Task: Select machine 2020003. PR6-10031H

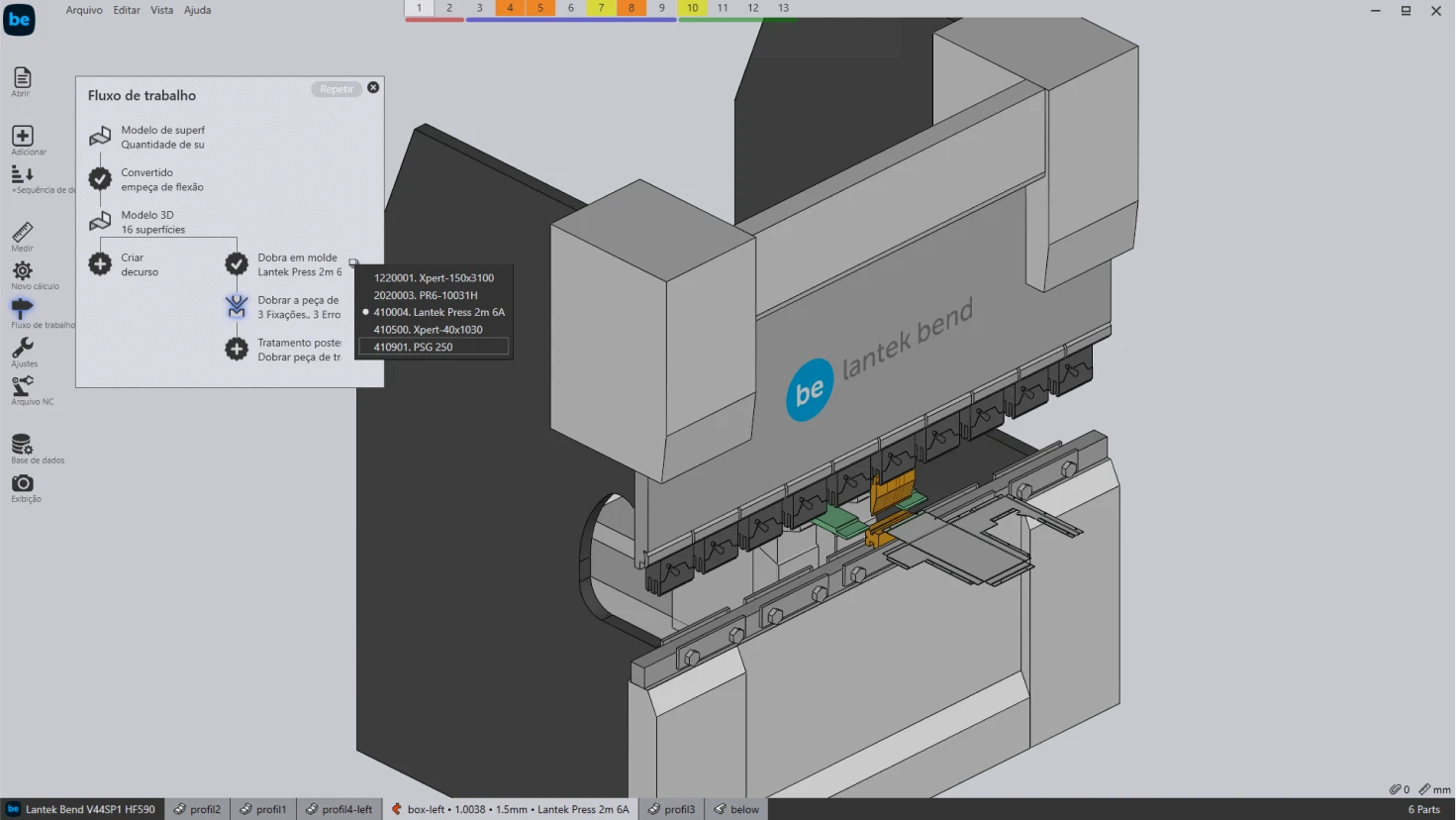Action: click(434, 295)
